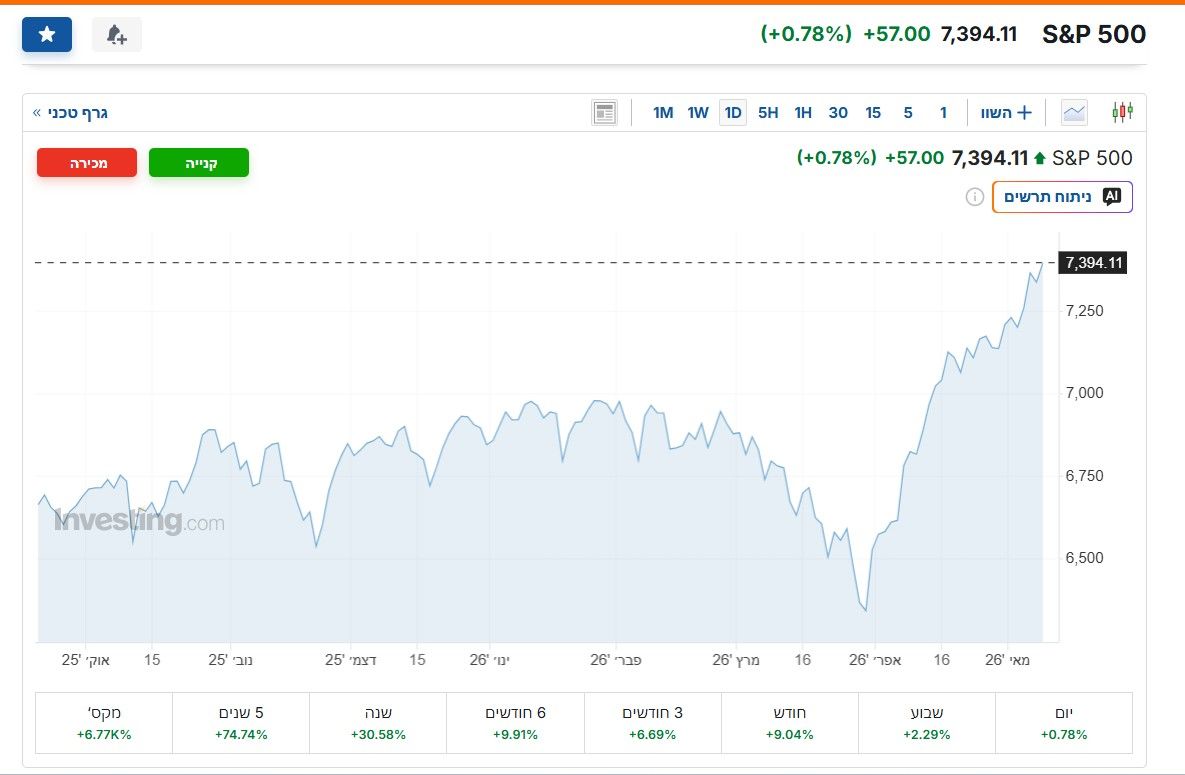Select the 1D interval
1185x775 pixels.
[732, 113]
